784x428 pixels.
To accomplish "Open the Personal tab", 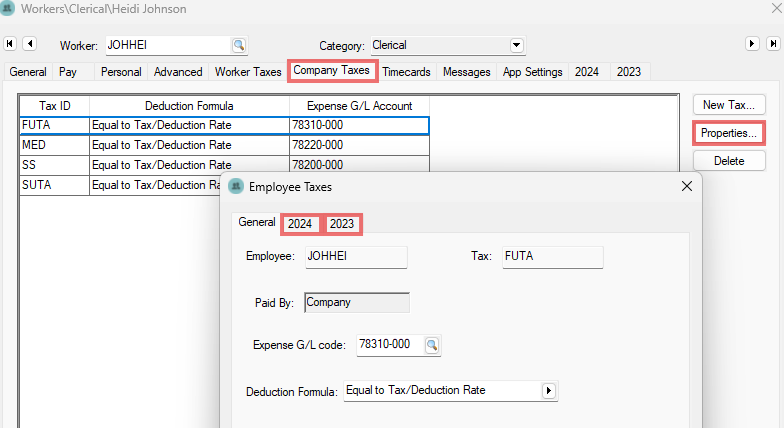I will click(121, 72).
